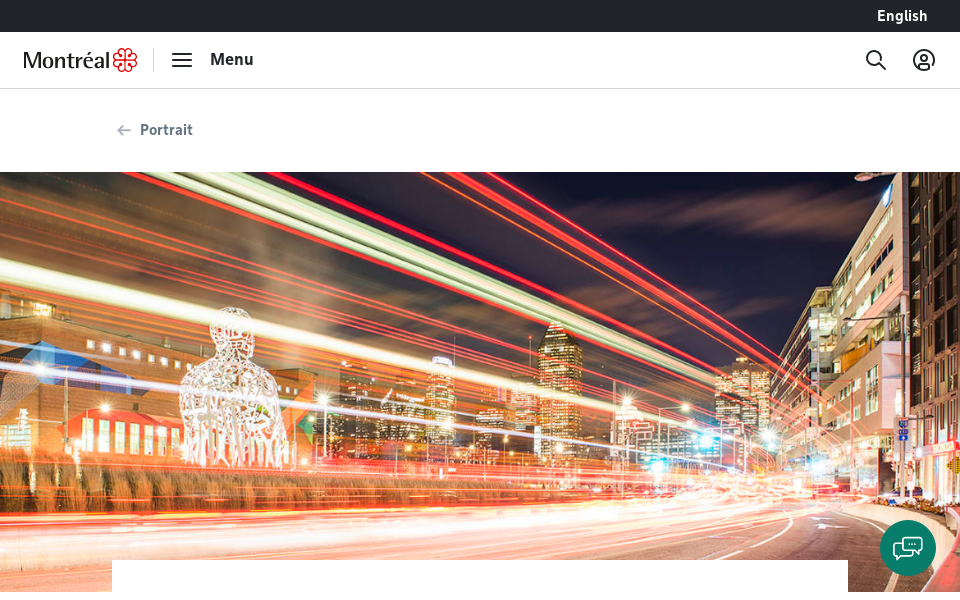Click the vertical divider beside the logo

coord(154,60)
